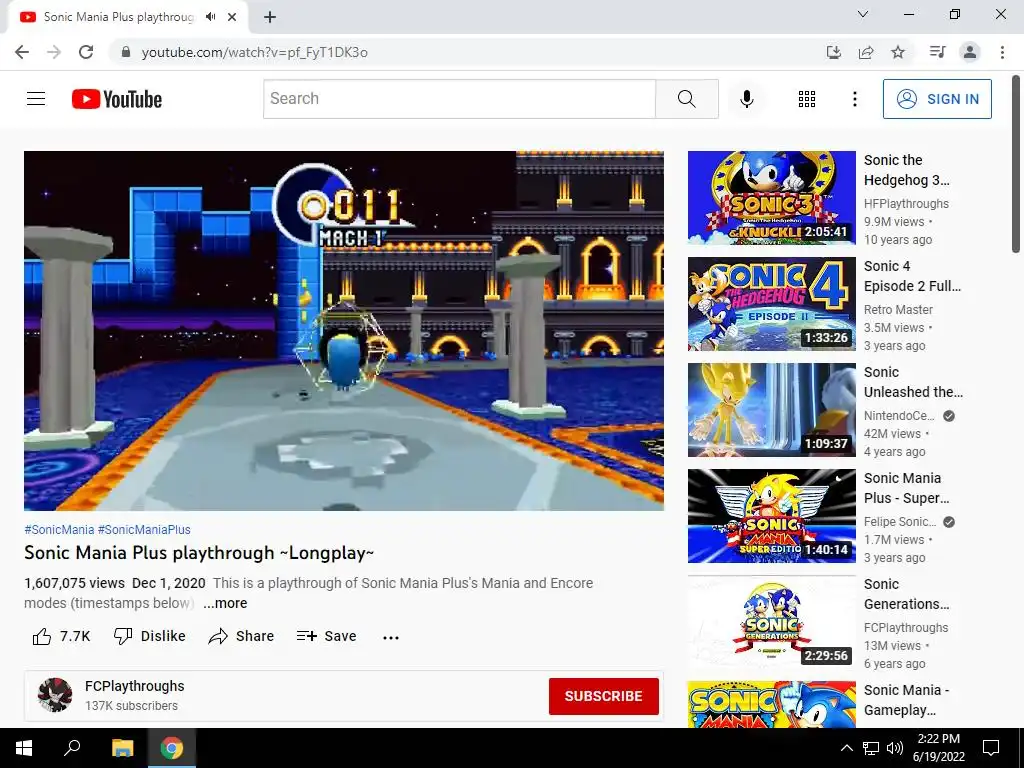Click the HFPlaythroughs channel name
This screenshot has height=768, width=1024.
906,204
